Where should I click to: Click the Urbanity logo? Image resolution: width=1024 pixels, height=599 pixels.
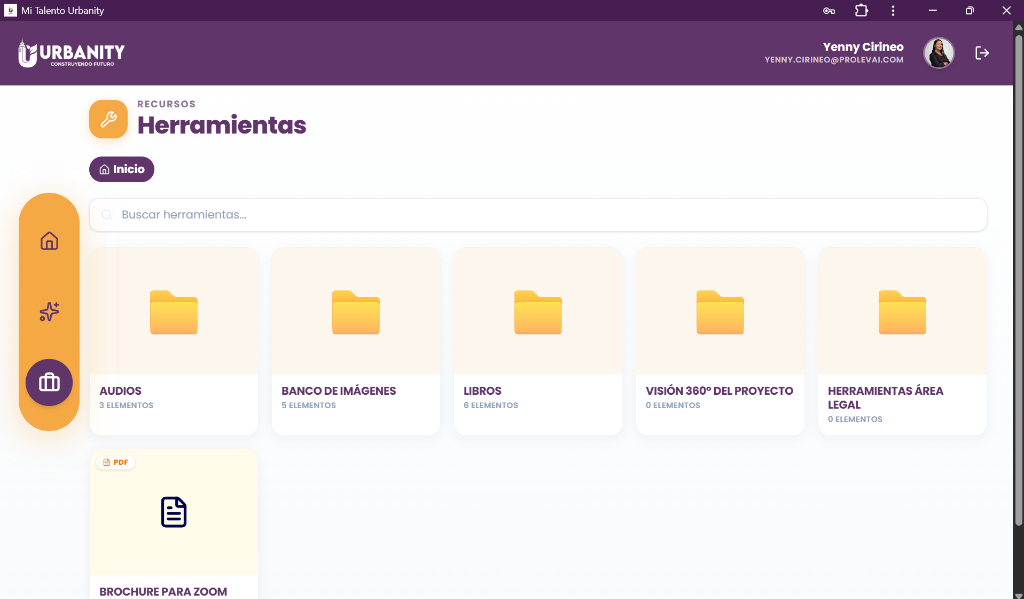(71, 54)
